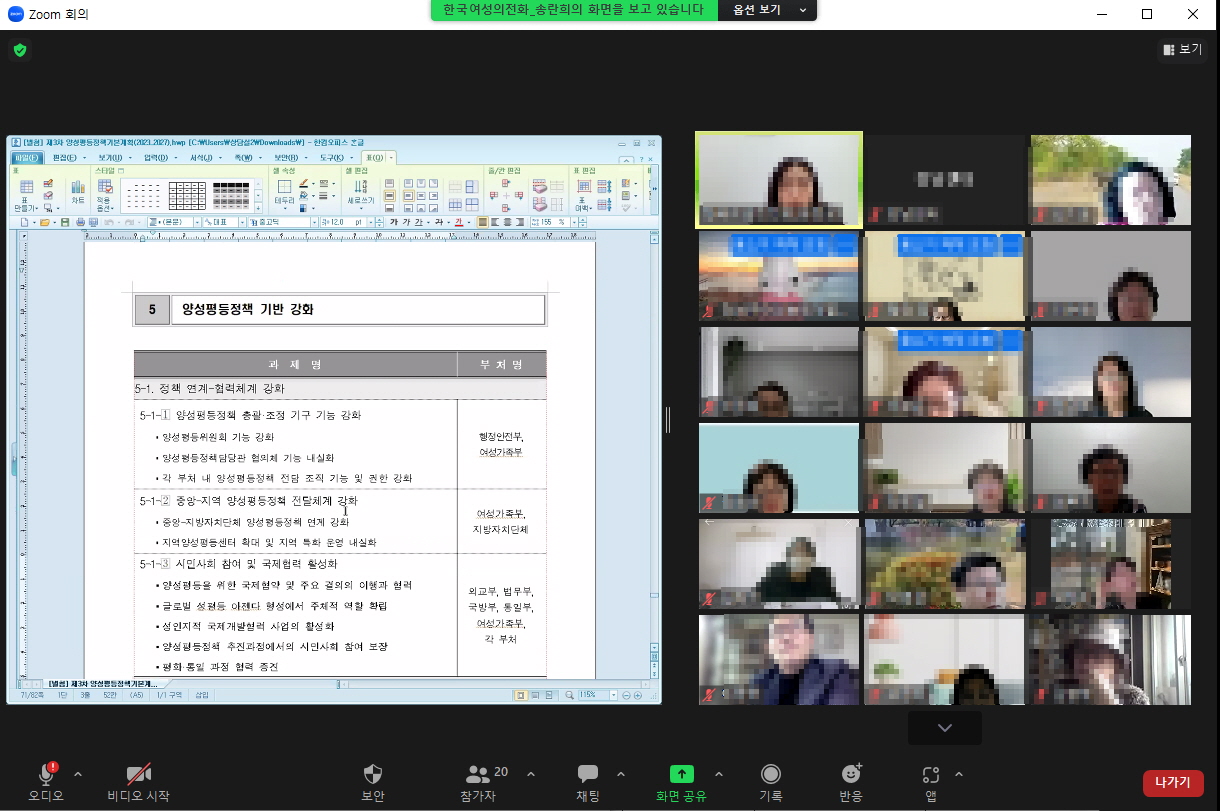Open the 옵션 보기 dropdown
1220x811 pixels.
click(x=768, y=10)
